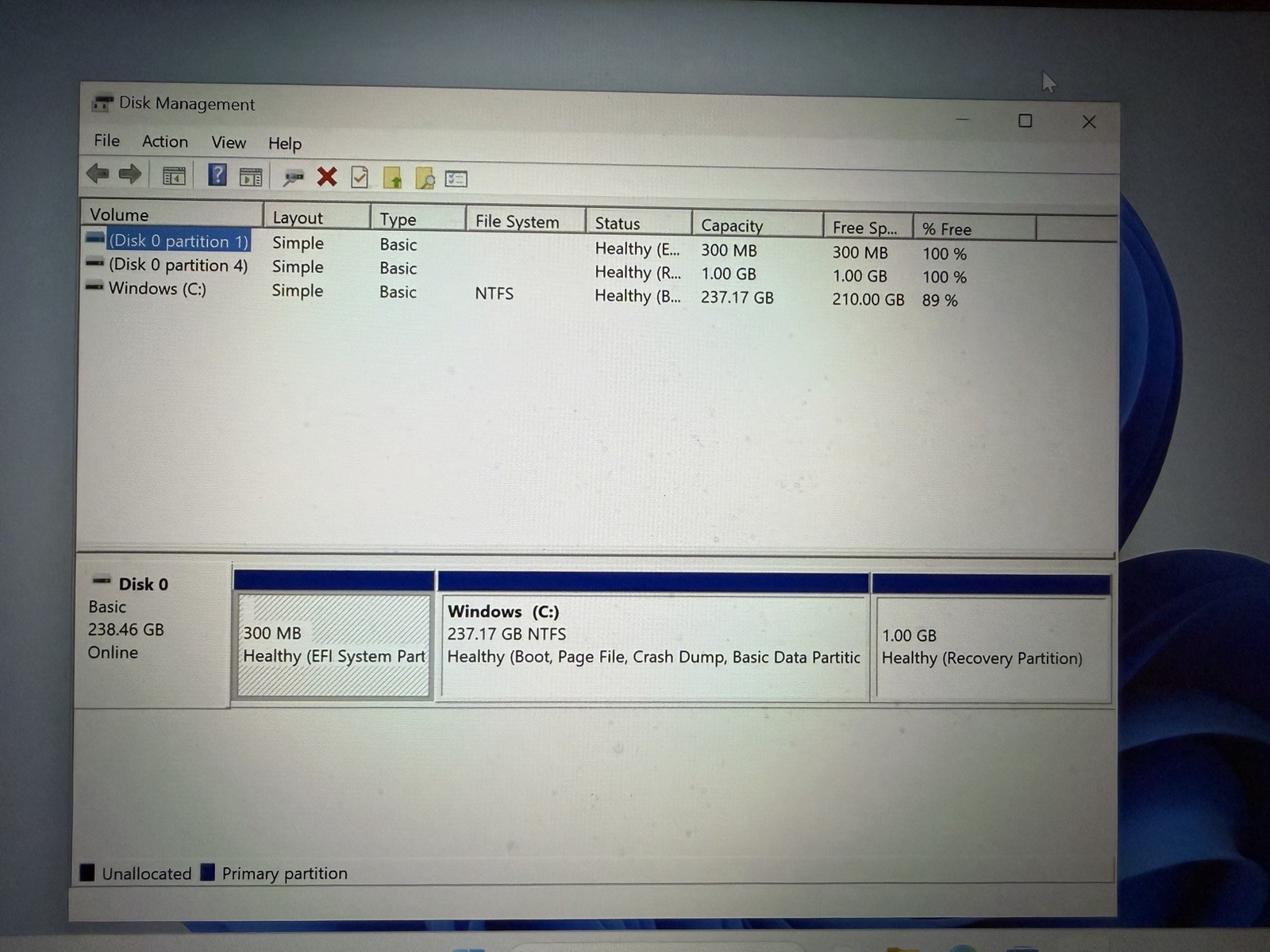The height and width of the screenshot is (952, 1270).
Task: Click the Healthy (R... status cell
Action: coord(638,272)
